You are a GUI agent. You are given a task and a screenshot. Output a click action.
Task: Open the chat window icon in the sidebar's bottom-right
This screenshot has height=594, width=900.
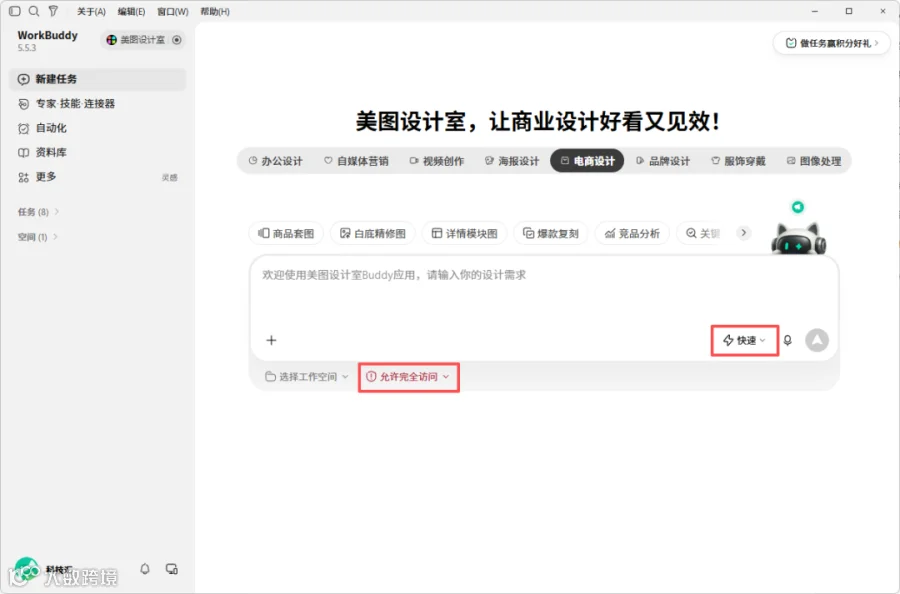coord(172,569)
